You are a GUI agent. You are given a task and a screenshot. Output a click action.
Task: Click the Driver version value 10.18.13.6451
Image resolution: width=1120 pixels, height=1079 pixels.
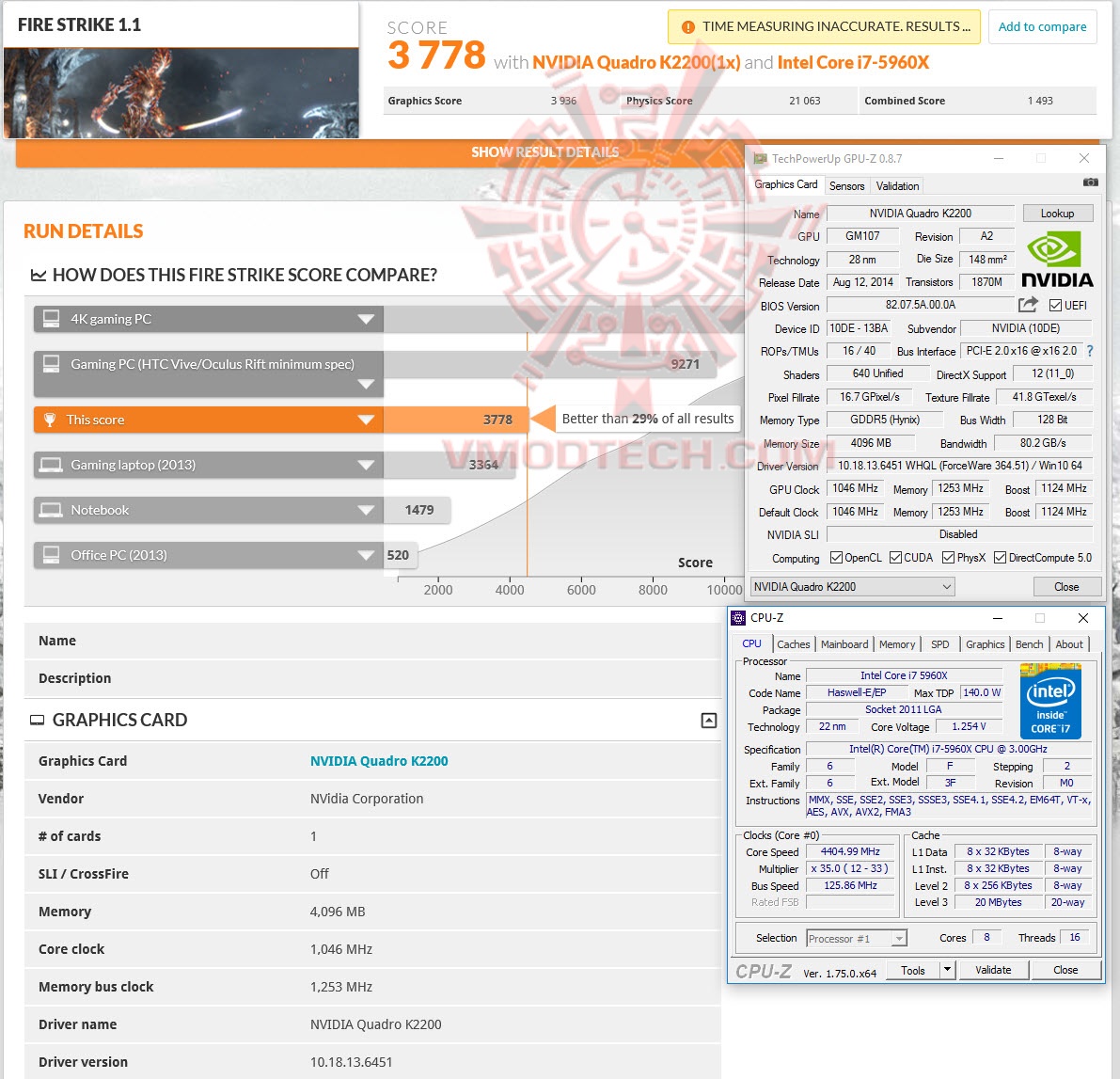click(x=351, y=1062)
